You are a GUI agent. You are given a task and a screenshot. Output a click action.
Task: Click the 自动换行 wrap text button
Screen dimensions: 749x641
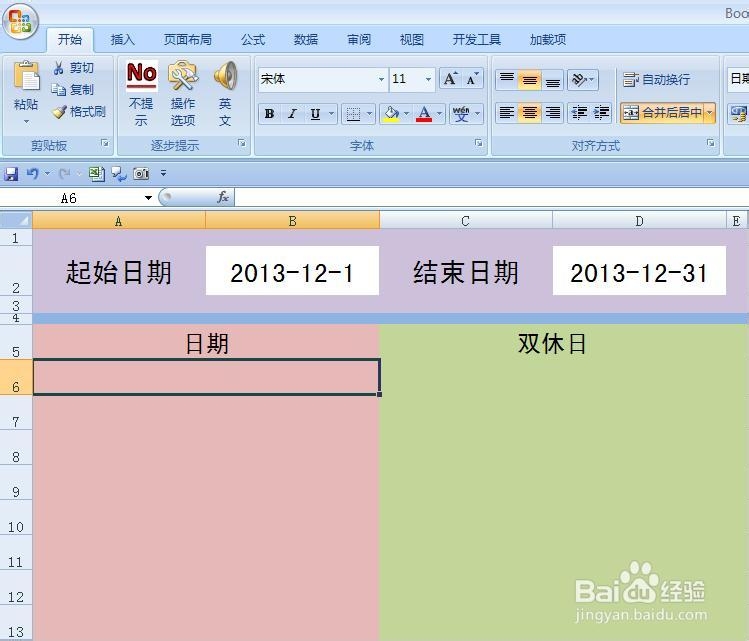tap(657, 79)
